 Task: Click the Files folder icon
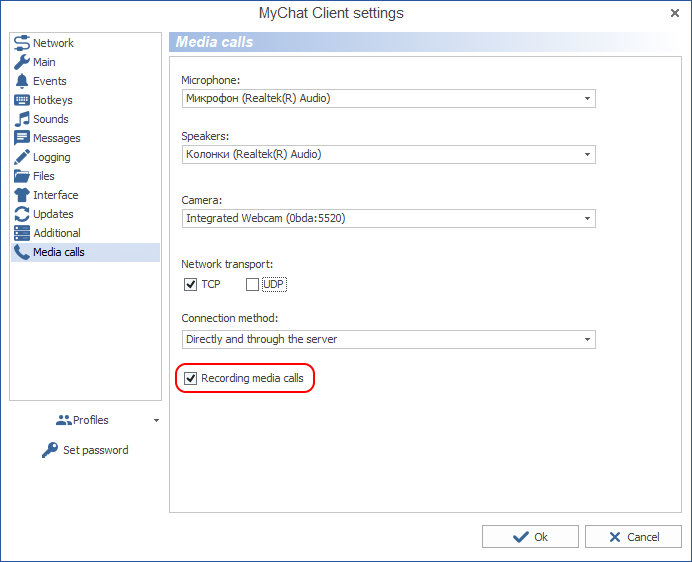pyautogui.click(x=22, y=176)
